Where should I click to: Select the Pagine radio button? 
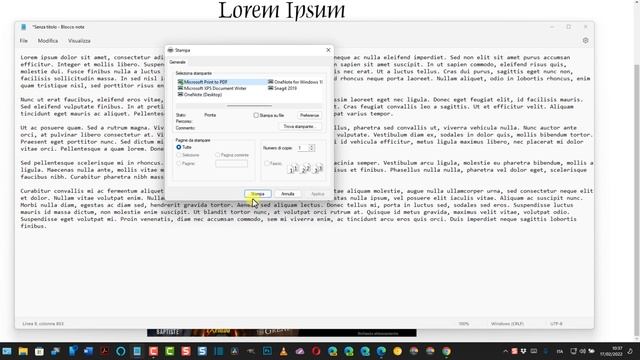tap(179, 163)
